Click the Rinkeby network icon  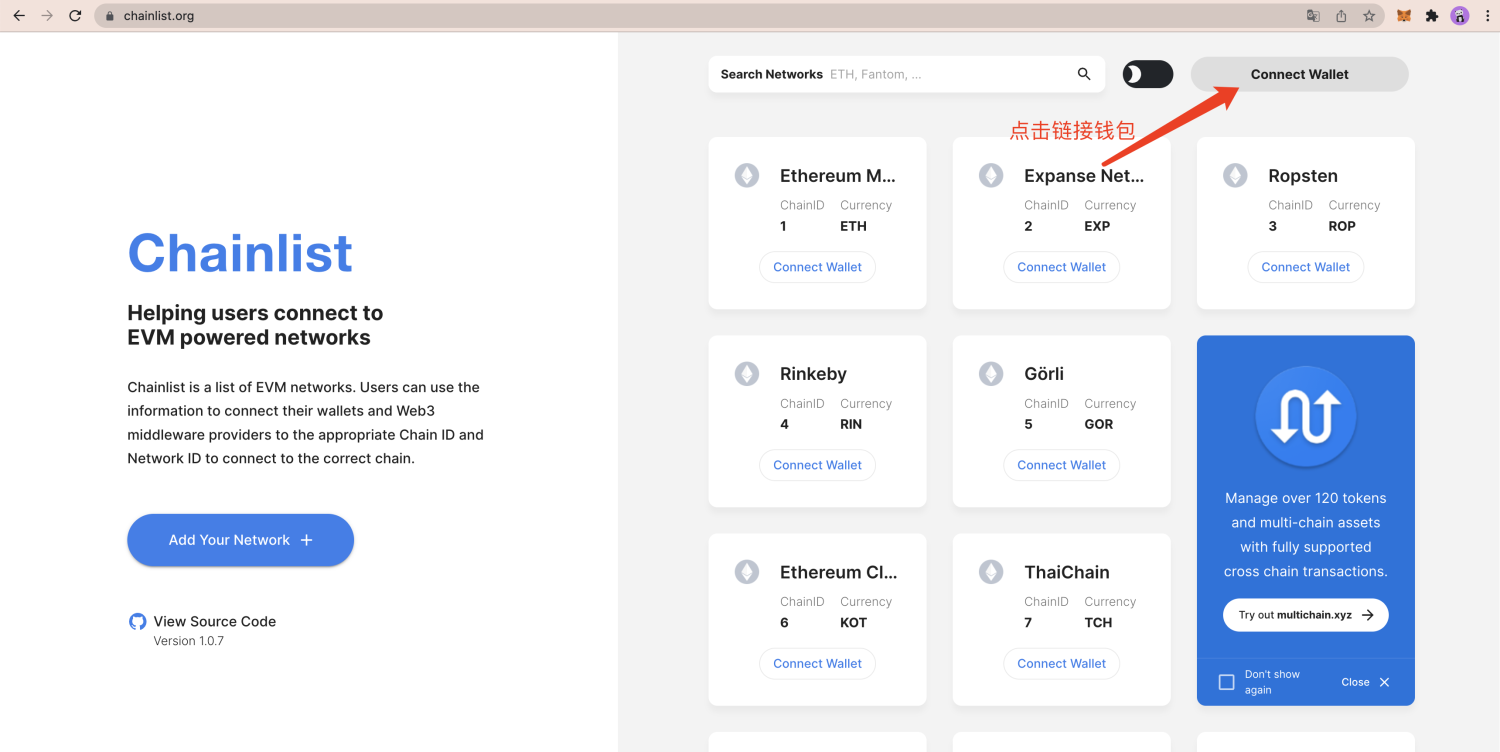pyautogui.click(x=747, y=374)
